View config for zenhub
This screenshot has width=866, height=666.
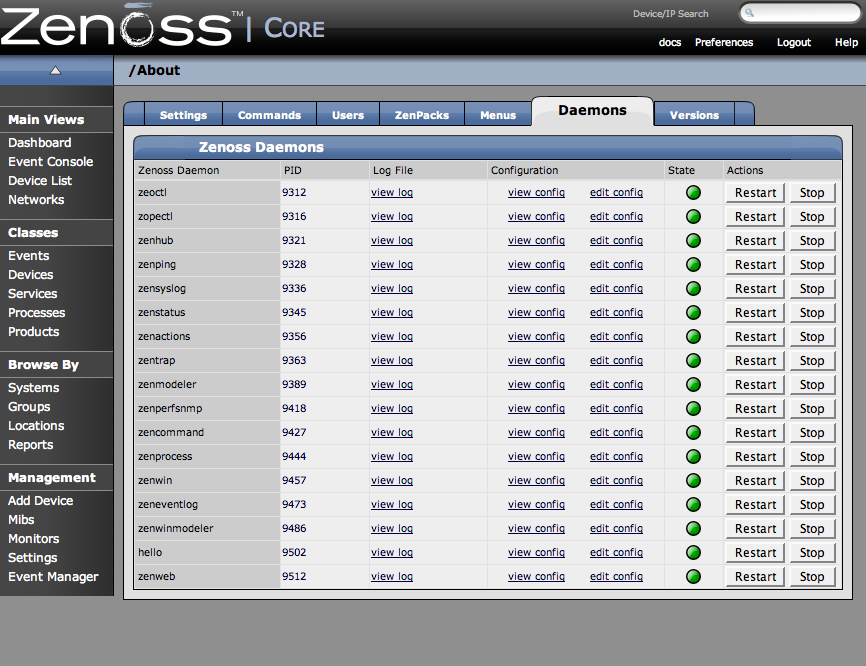tap(536, 241)
